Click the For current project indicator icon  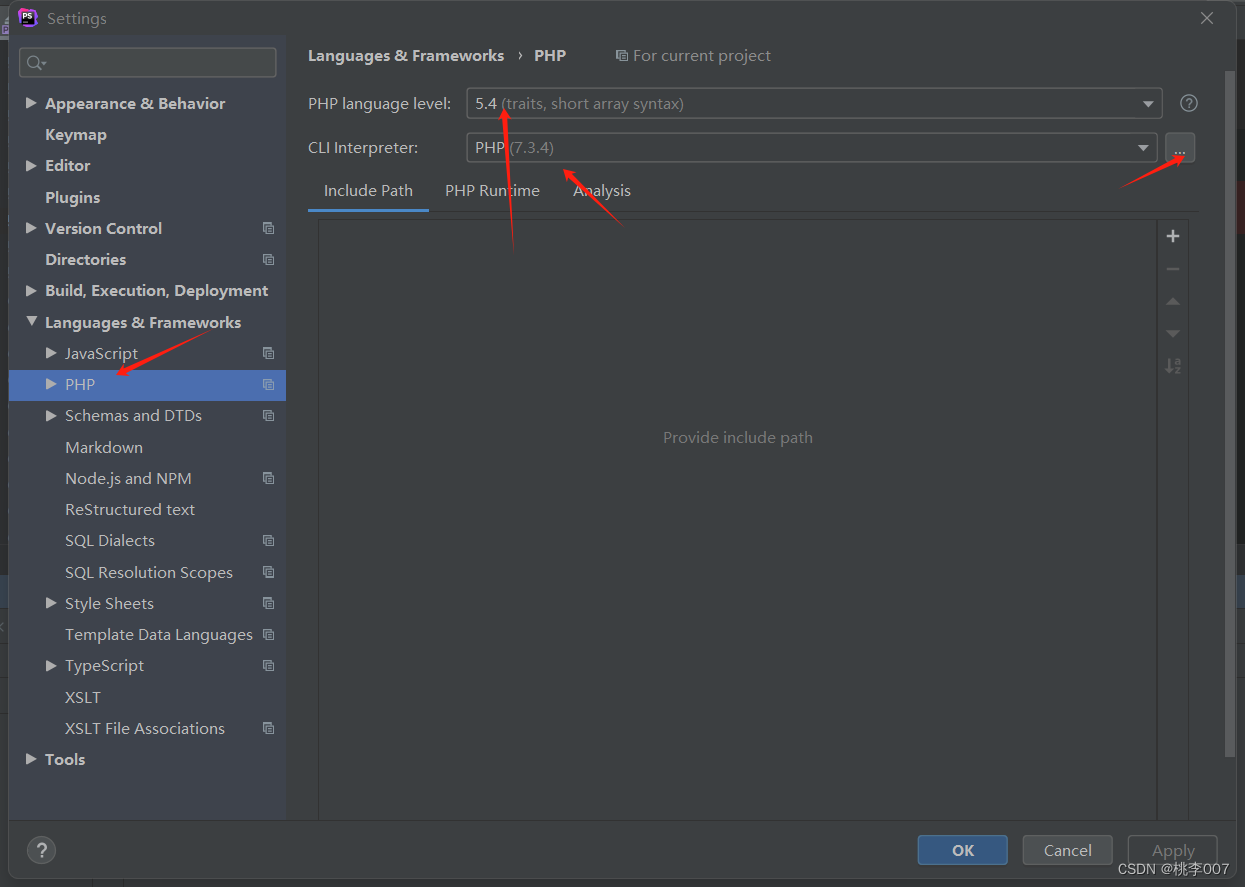622,56
